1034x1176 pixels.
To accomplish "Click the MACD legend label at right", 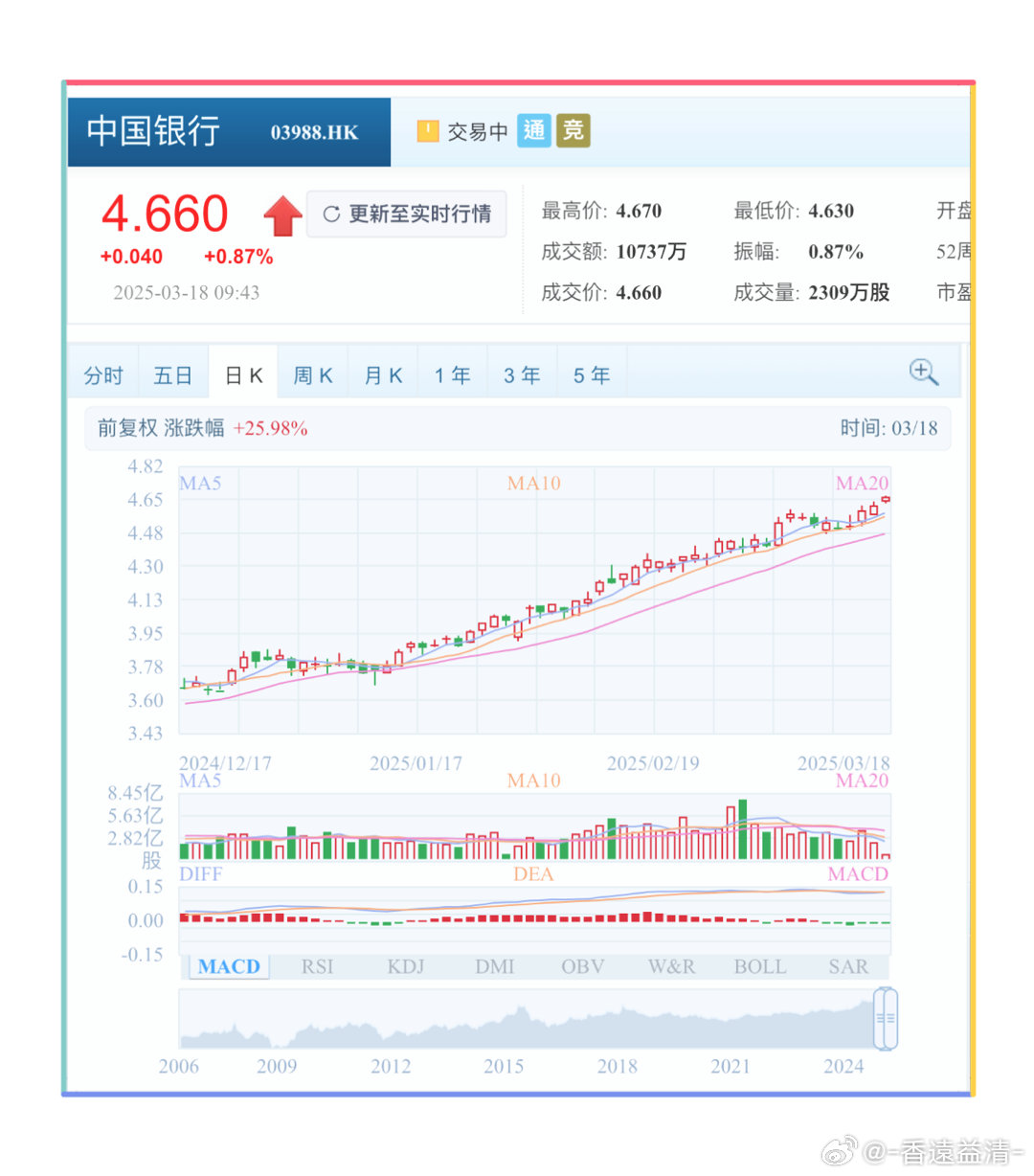I will click(858, 873).
